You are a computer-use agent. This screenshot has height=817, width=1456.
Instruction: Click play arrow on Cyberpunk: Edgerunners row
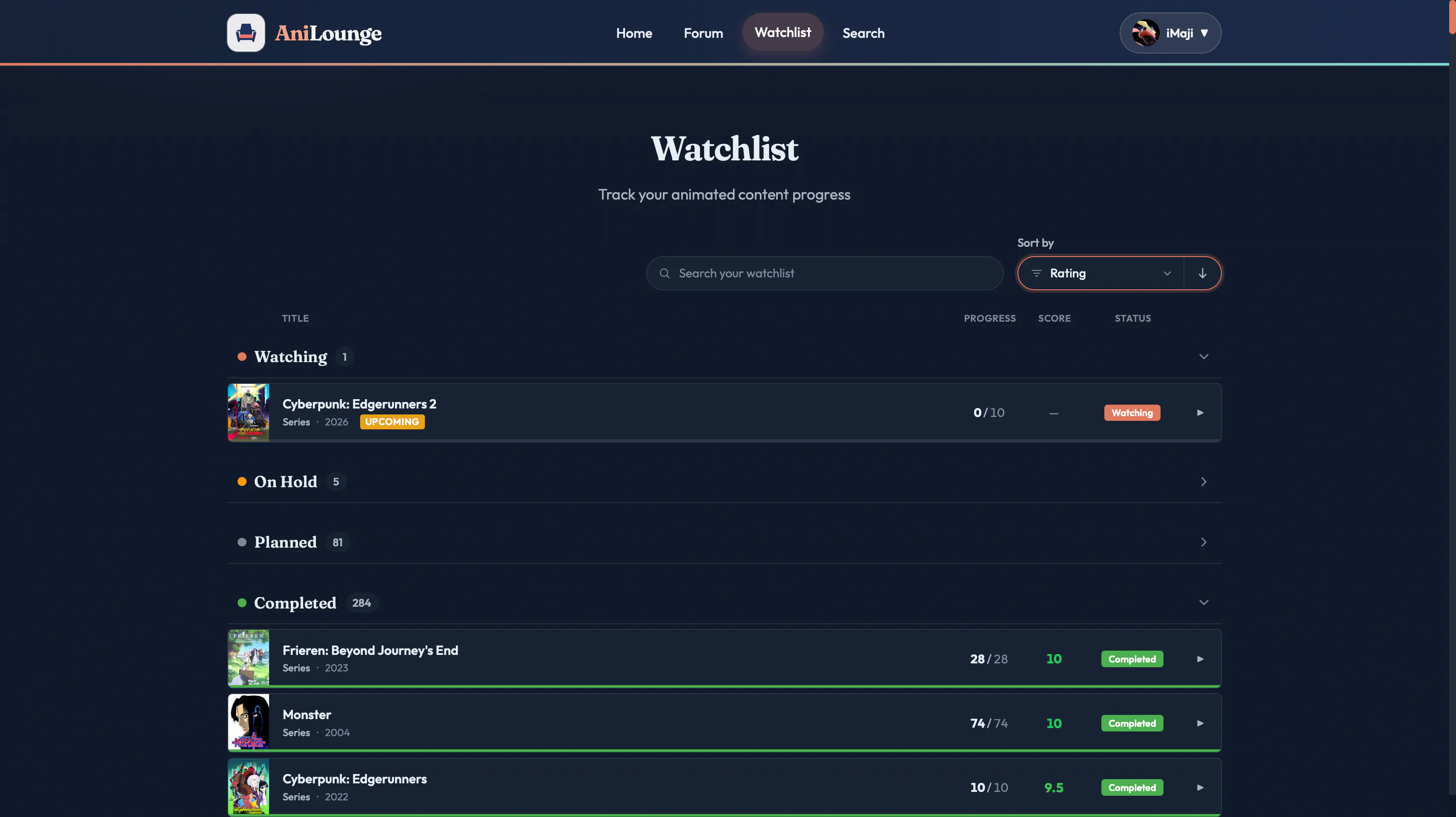(x=1200, y=788)
